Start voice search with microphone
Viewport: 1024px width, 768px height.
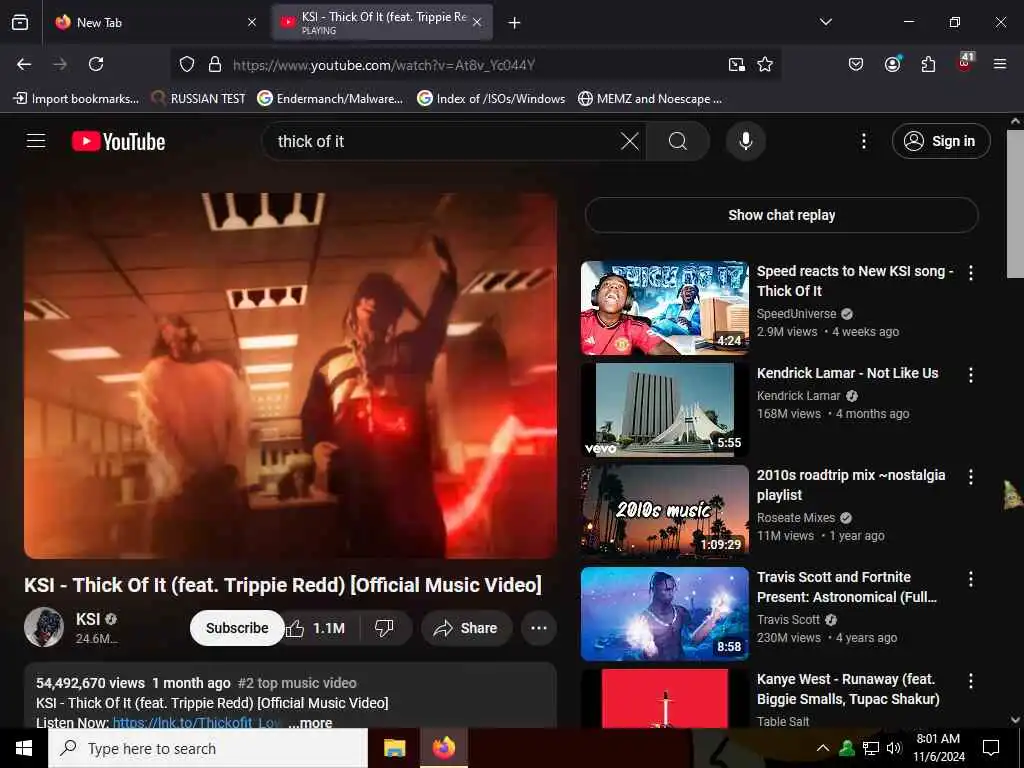(745, 141)
